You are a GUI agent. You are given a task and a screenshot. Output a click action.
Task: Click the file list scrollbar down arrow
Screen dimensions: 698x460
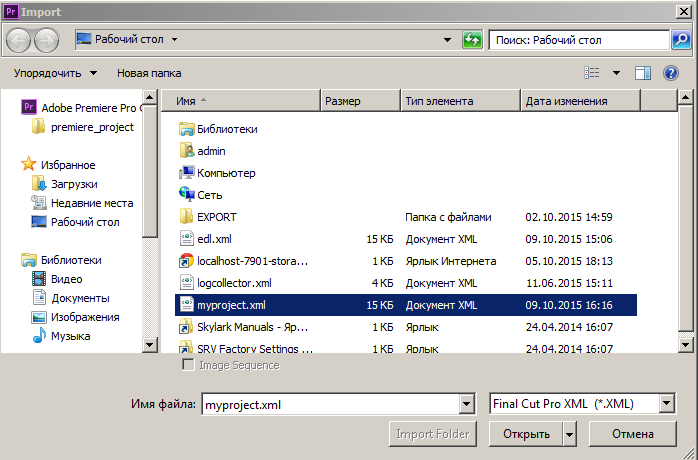tap(685, 344)
